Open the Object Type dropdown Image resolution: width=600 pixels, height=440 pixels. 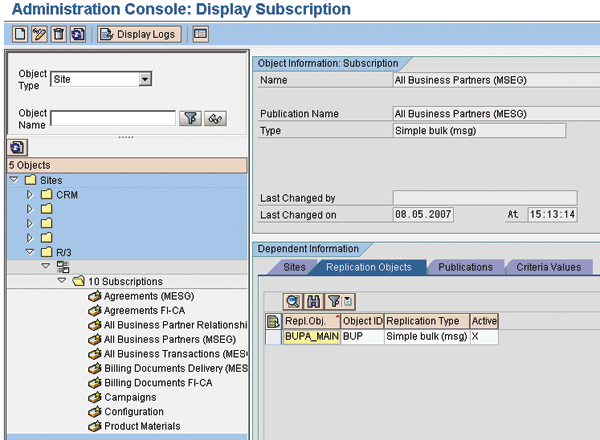145,79
